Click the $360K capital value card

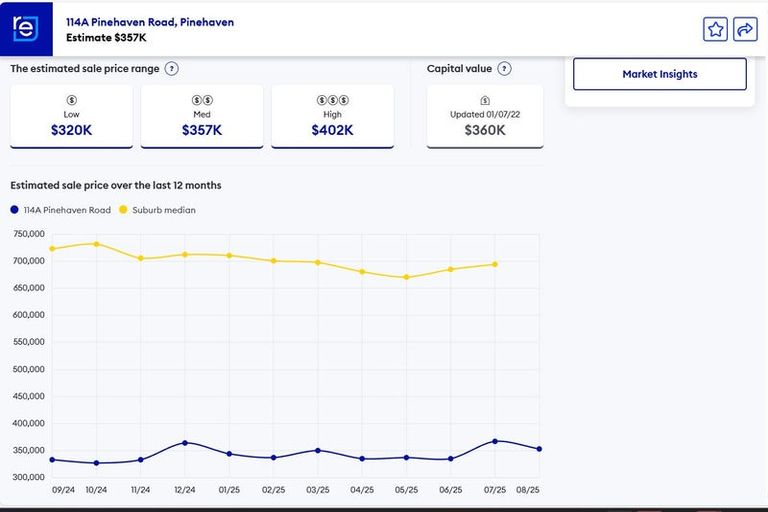[485, 117]
